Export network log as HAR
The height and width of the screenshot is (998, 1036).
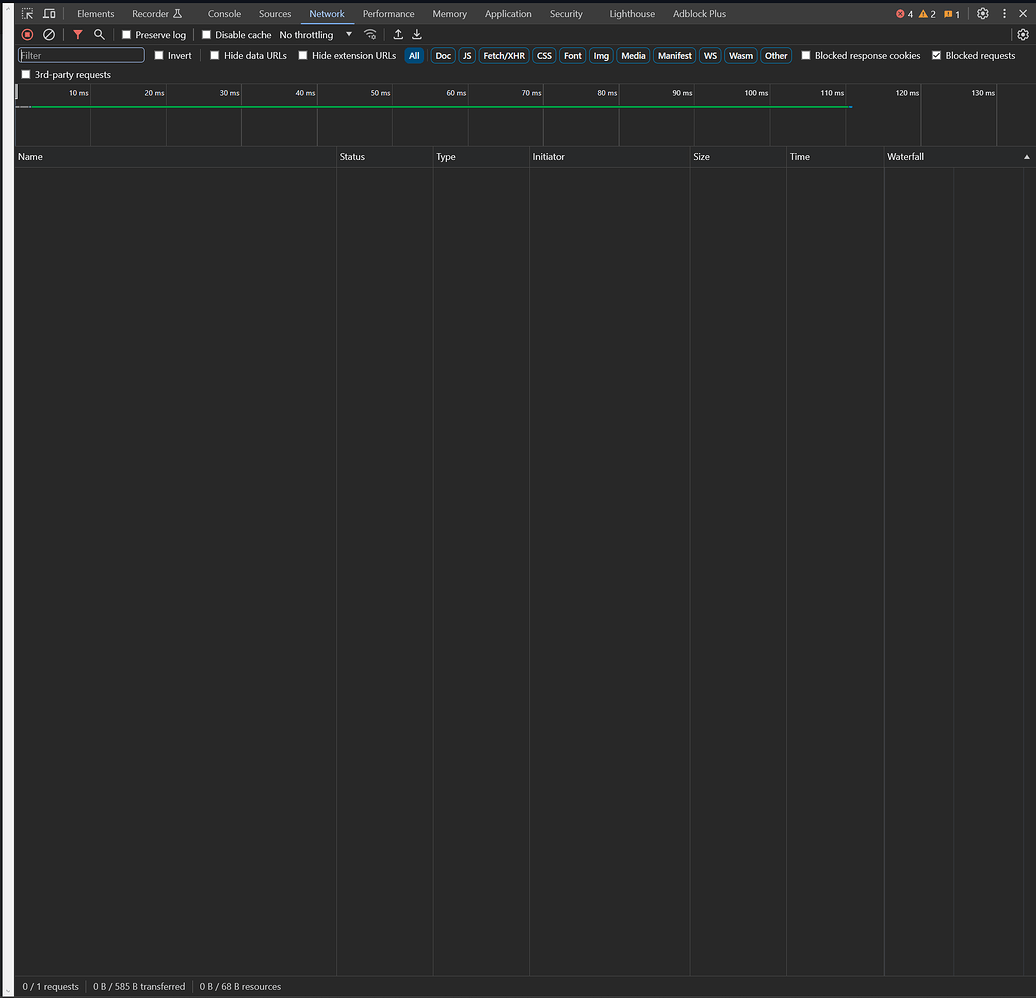click(x=417, y=34)
